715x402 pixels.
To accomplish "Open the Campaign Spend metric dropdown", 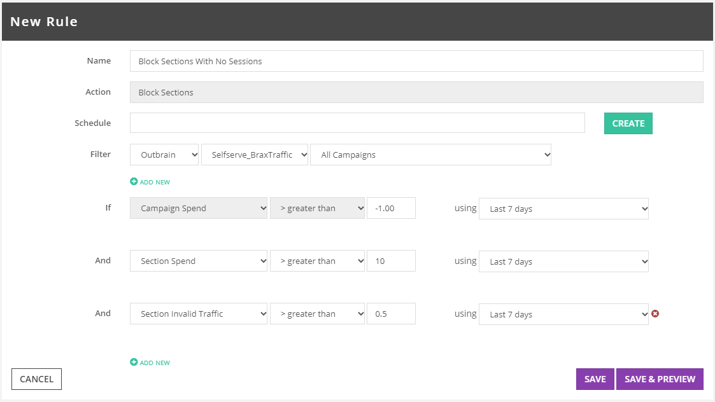I will [199, 208].
